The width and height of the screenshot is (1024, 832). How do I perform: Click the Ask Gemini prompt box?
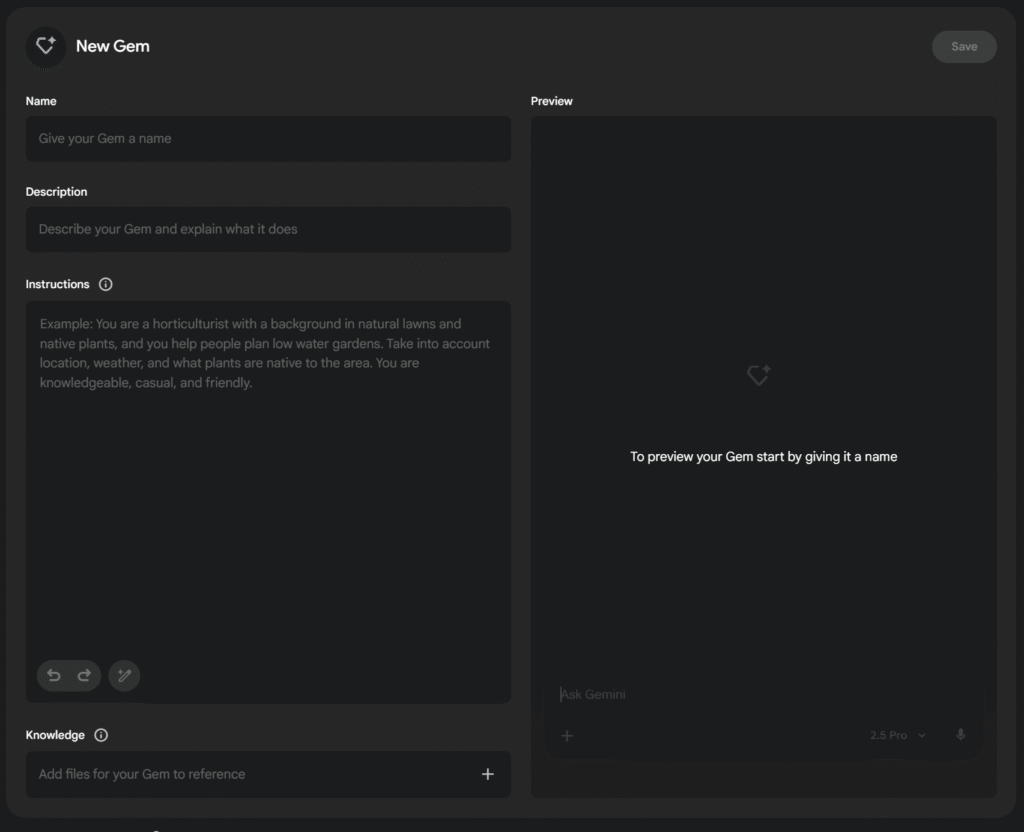pyautogui.click(x=760, y=694)
